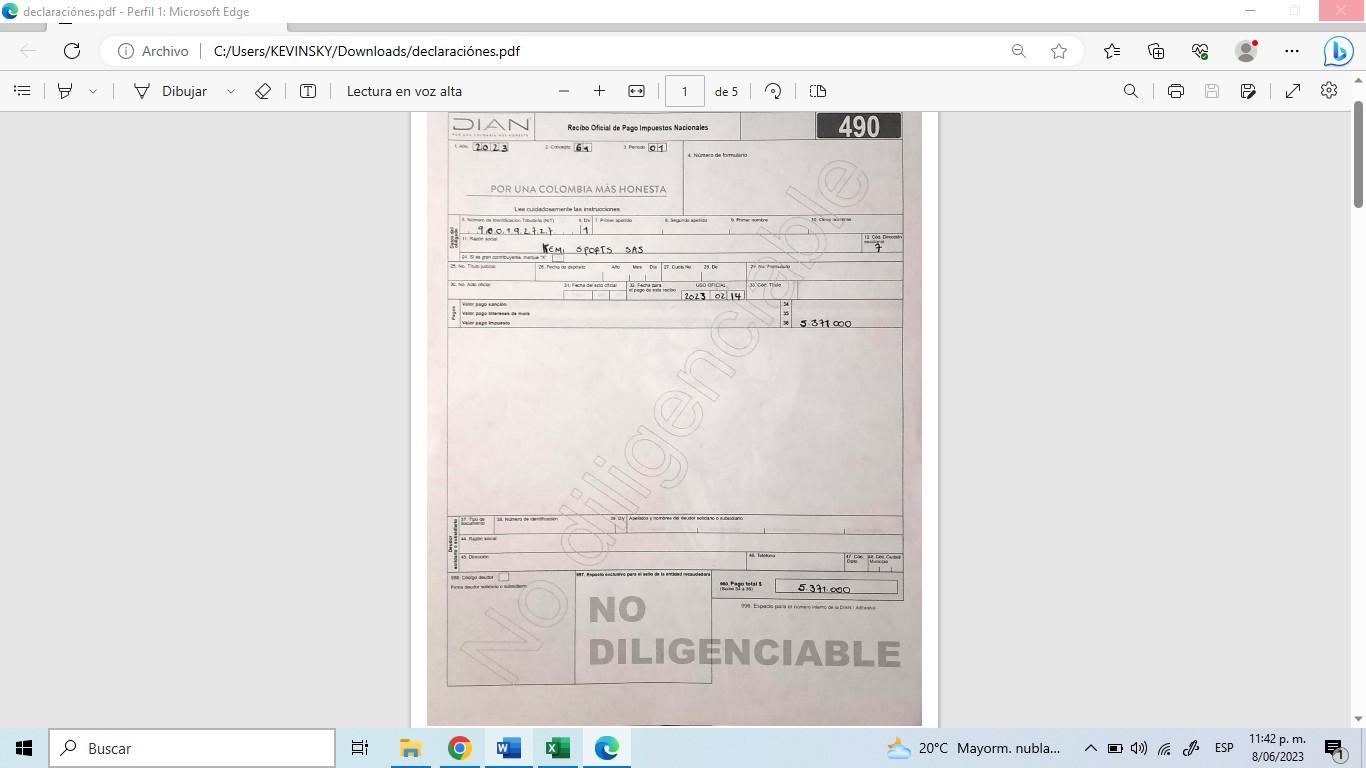The image size is (1366, 768).
Task: Open network settings in system tray
Action: [1165, 748]
